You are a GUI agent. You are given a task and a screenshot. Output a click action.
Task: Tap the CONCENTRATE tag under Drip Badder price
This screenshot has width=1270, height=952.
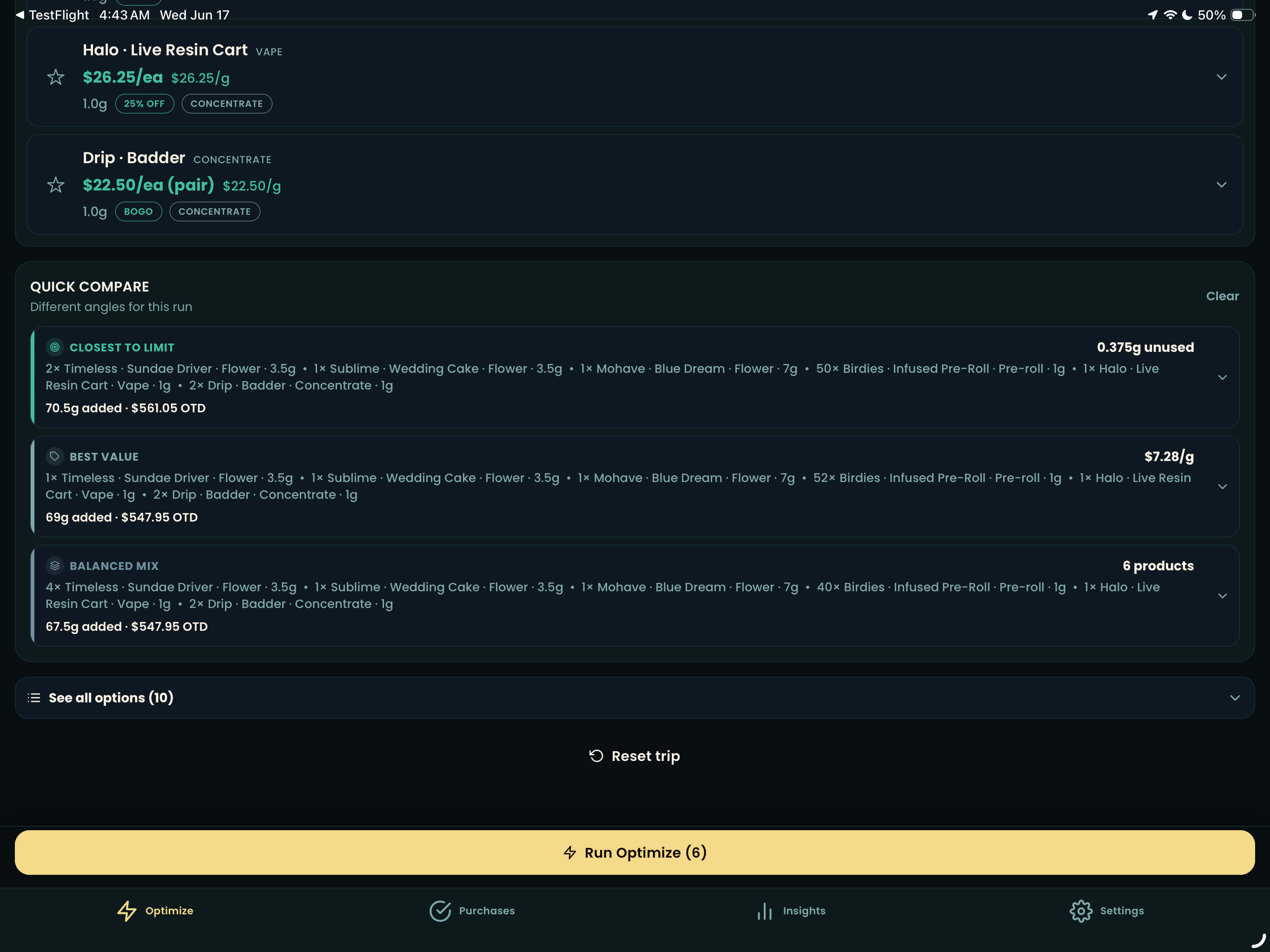pyautogui.click(x=215, y=212)
